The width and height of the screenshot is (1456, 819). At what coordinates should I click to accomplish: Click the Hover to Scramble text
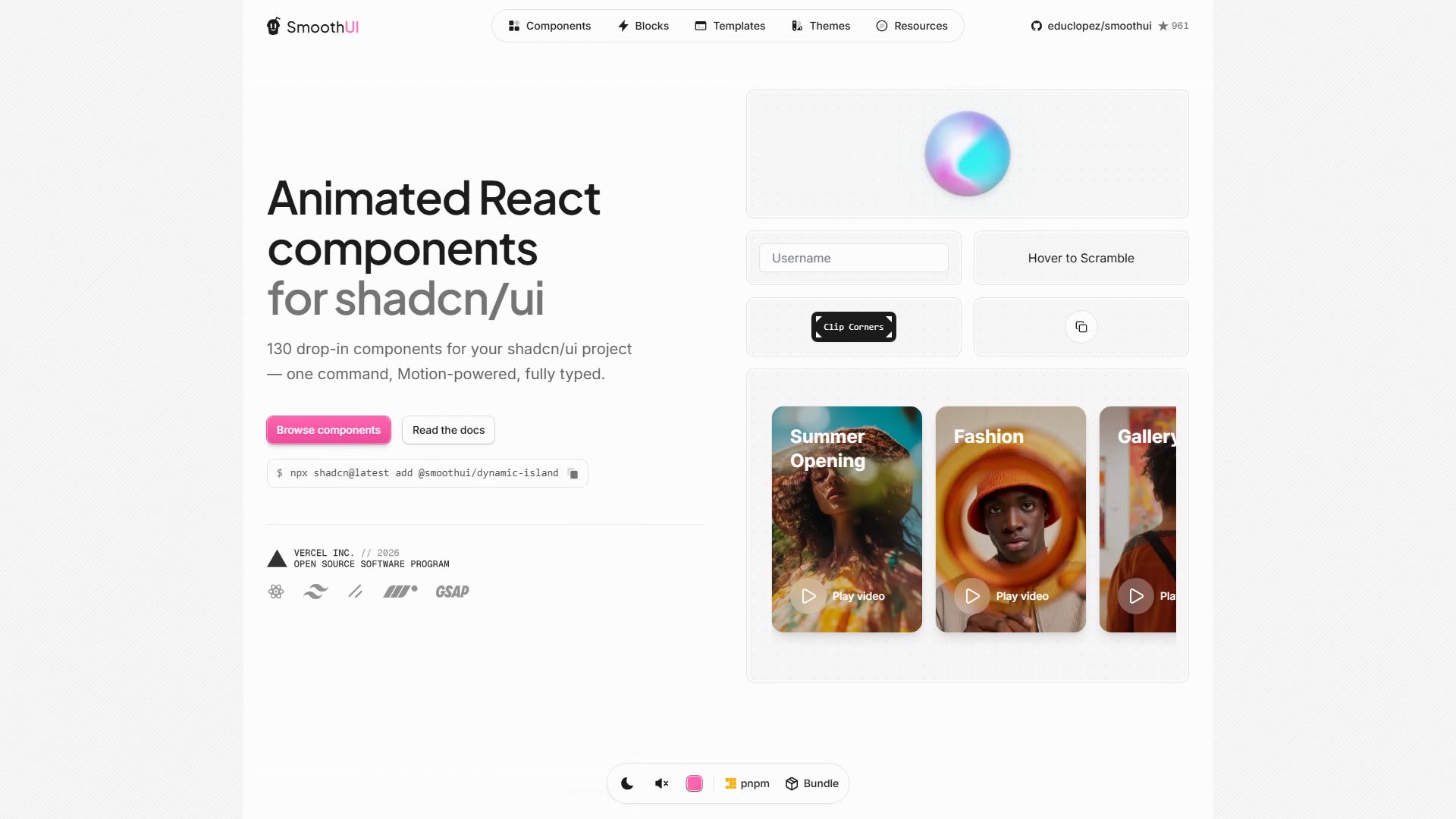[1081, 258]
